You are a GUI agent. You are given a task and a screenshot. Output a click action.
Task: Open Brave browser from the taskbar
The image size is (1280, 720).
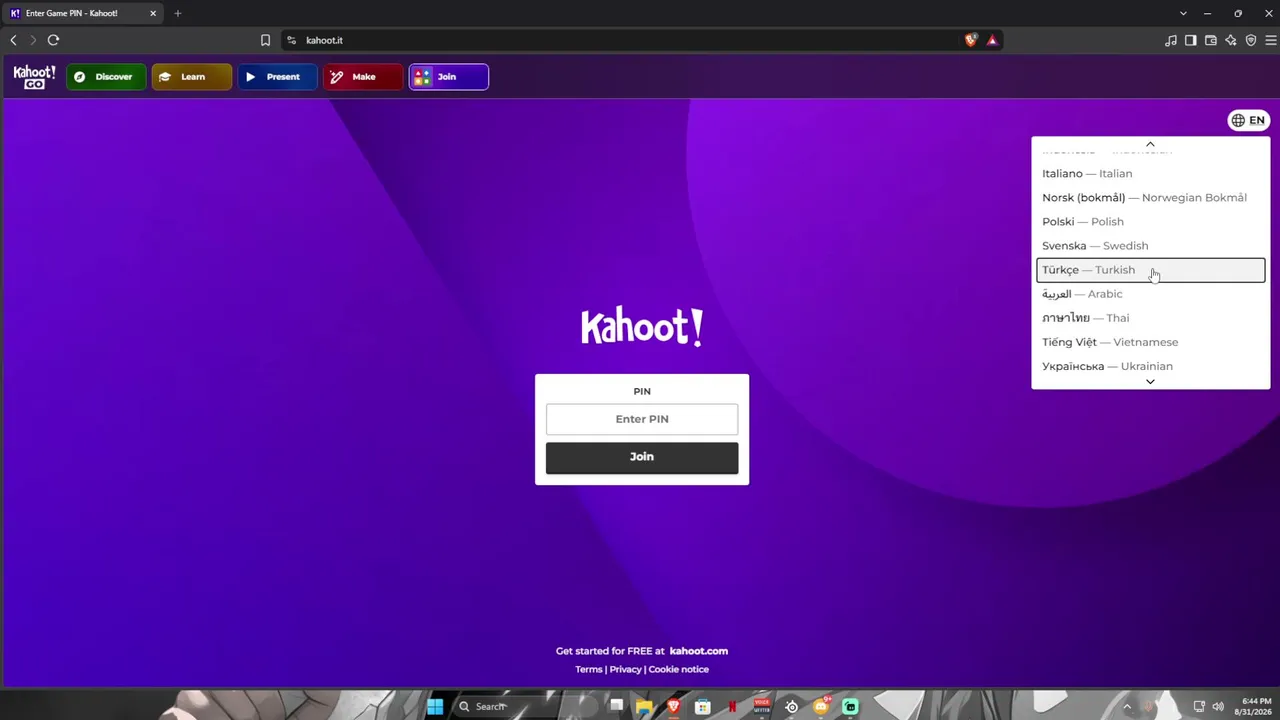pos(674,706)
